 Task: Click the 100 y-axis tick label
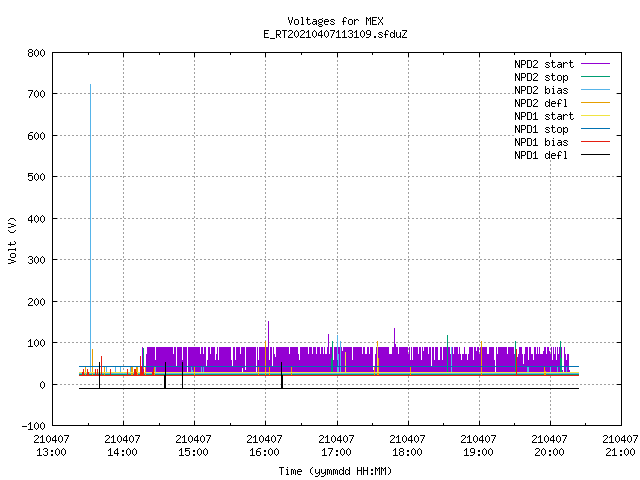click(x=36, y=343)
